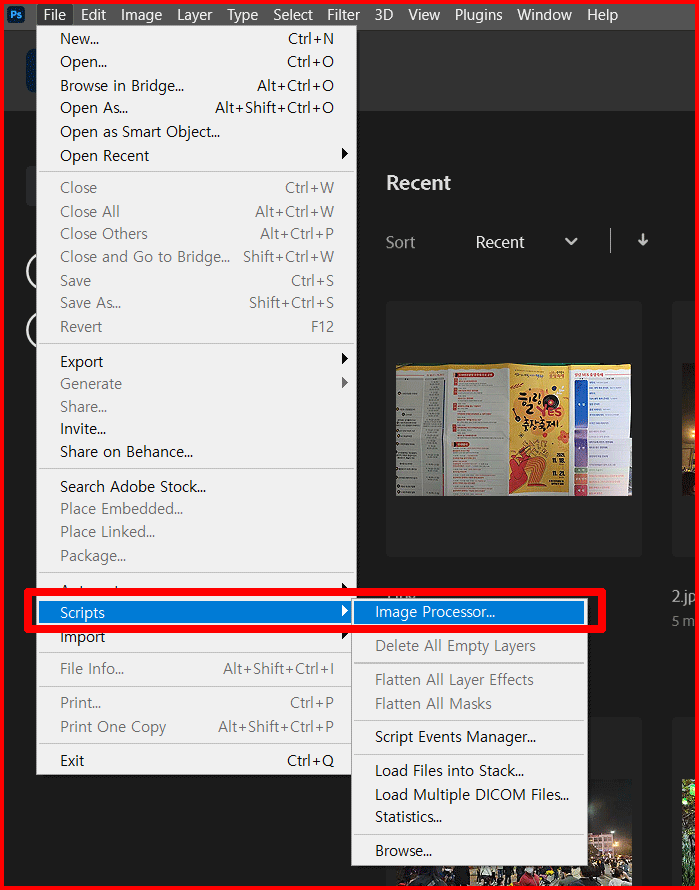Select Load Multiple DICOM Files...
699x890 pixels.
pyautogui.click(x=470, y=795)
